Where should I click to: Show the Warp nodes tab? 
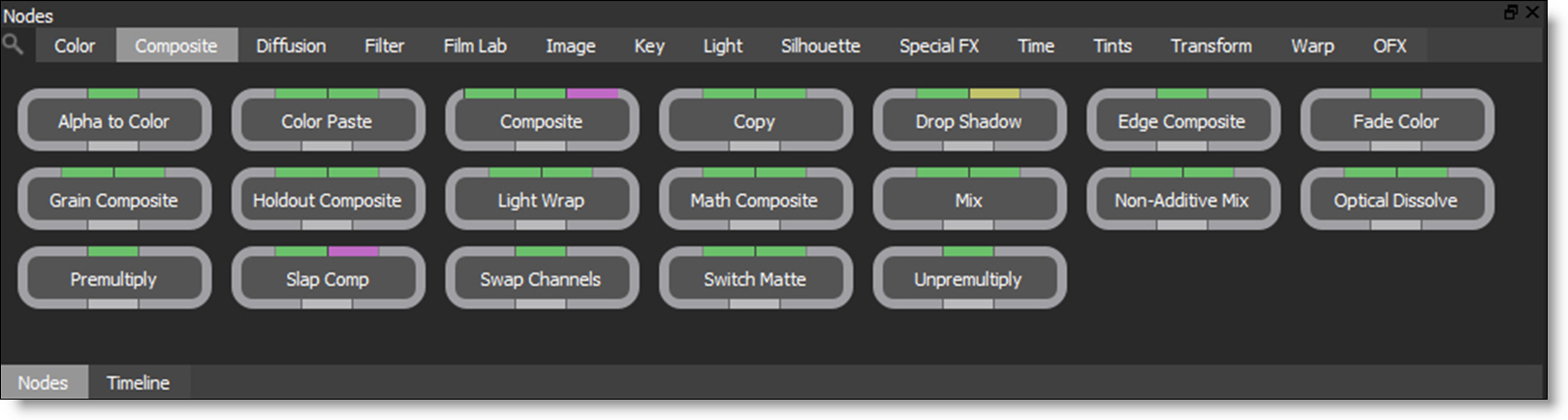tap(1312, 46)
